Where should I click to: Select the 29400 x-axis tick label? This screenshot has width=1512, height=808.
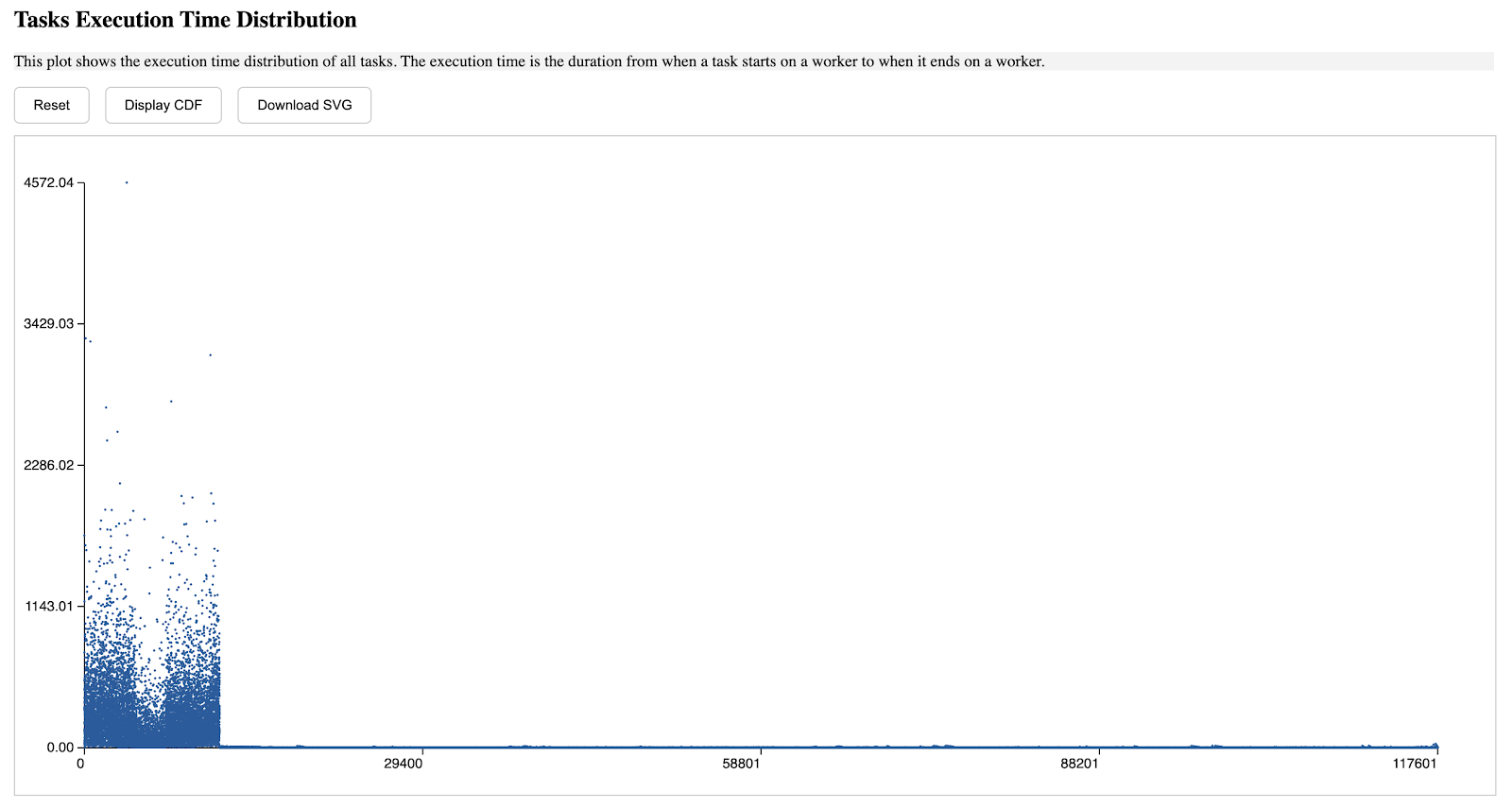(404, 764)
